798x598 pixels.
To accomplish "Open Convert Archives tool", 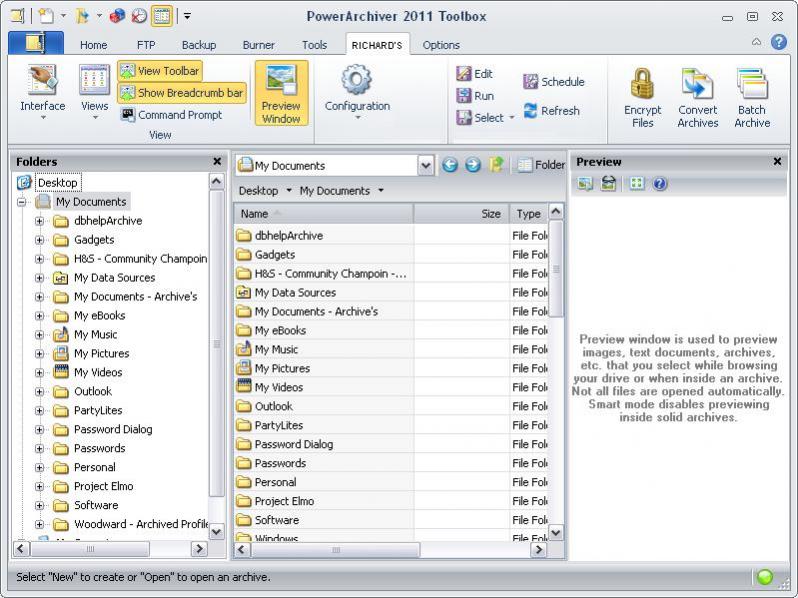I will [697, 98].
